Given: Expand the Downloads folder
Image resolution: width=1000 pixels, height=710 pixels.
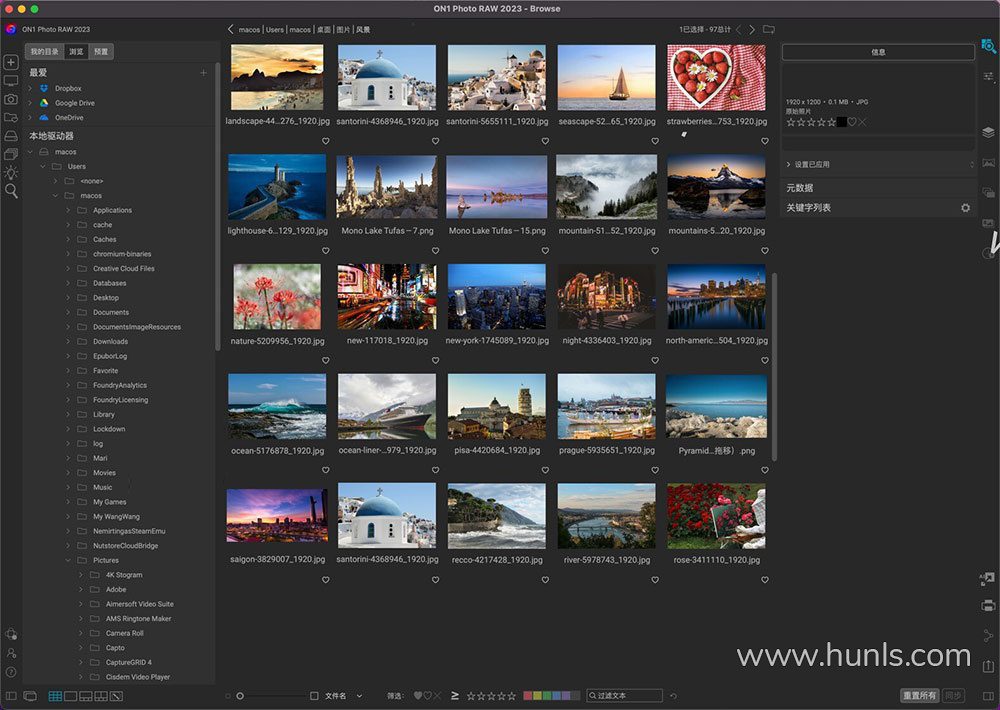Looking at the screenshot, I should pos(68,341).
